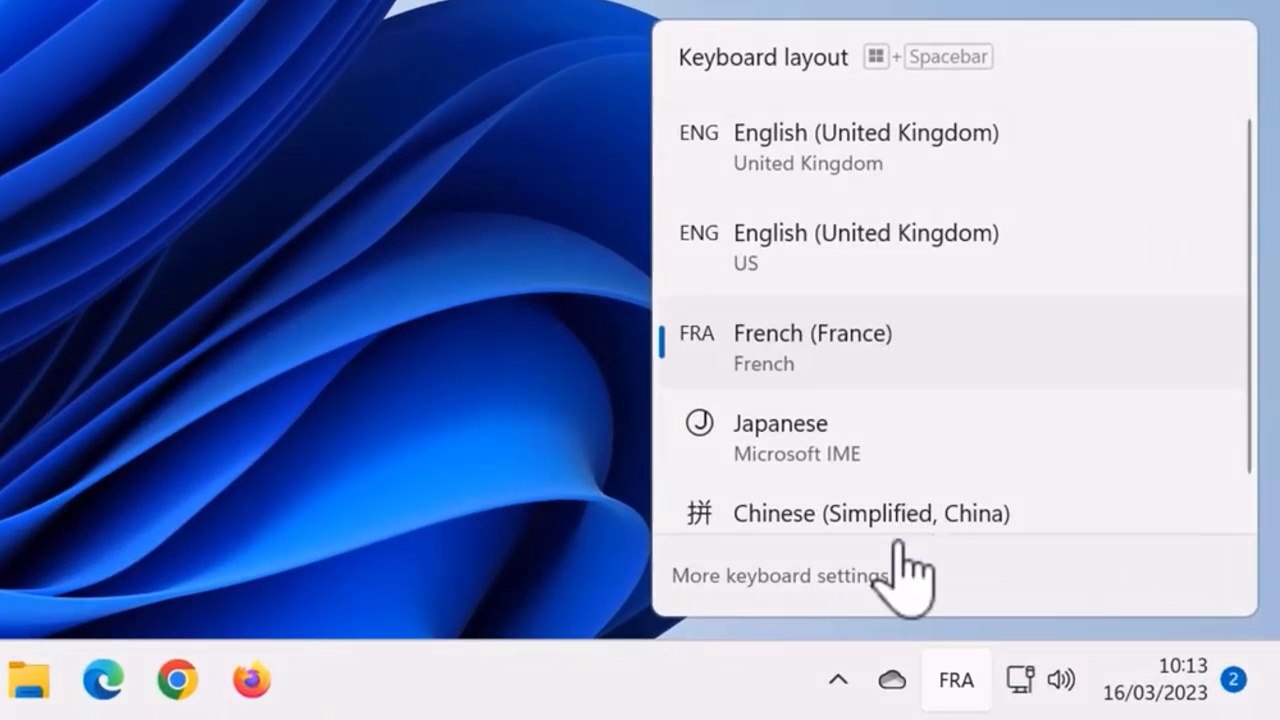1280x720 pixels.
Task: Click the FRA language indicator in the taskbar
Action: (956, 680)
